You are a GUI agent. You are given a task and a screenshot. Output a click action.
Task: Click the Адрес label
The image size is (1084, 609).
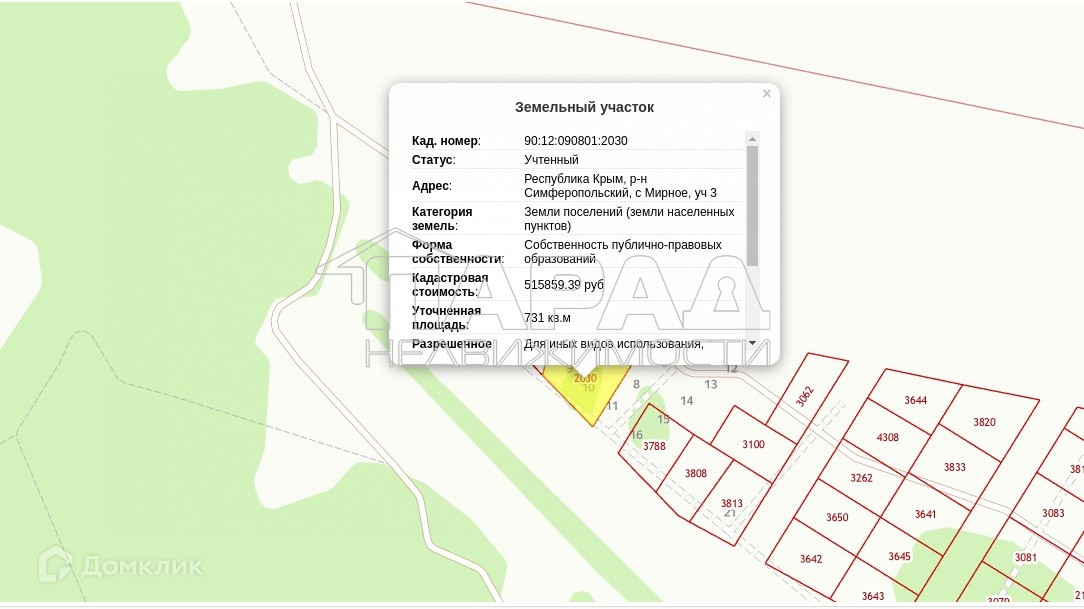click(431, 186)
